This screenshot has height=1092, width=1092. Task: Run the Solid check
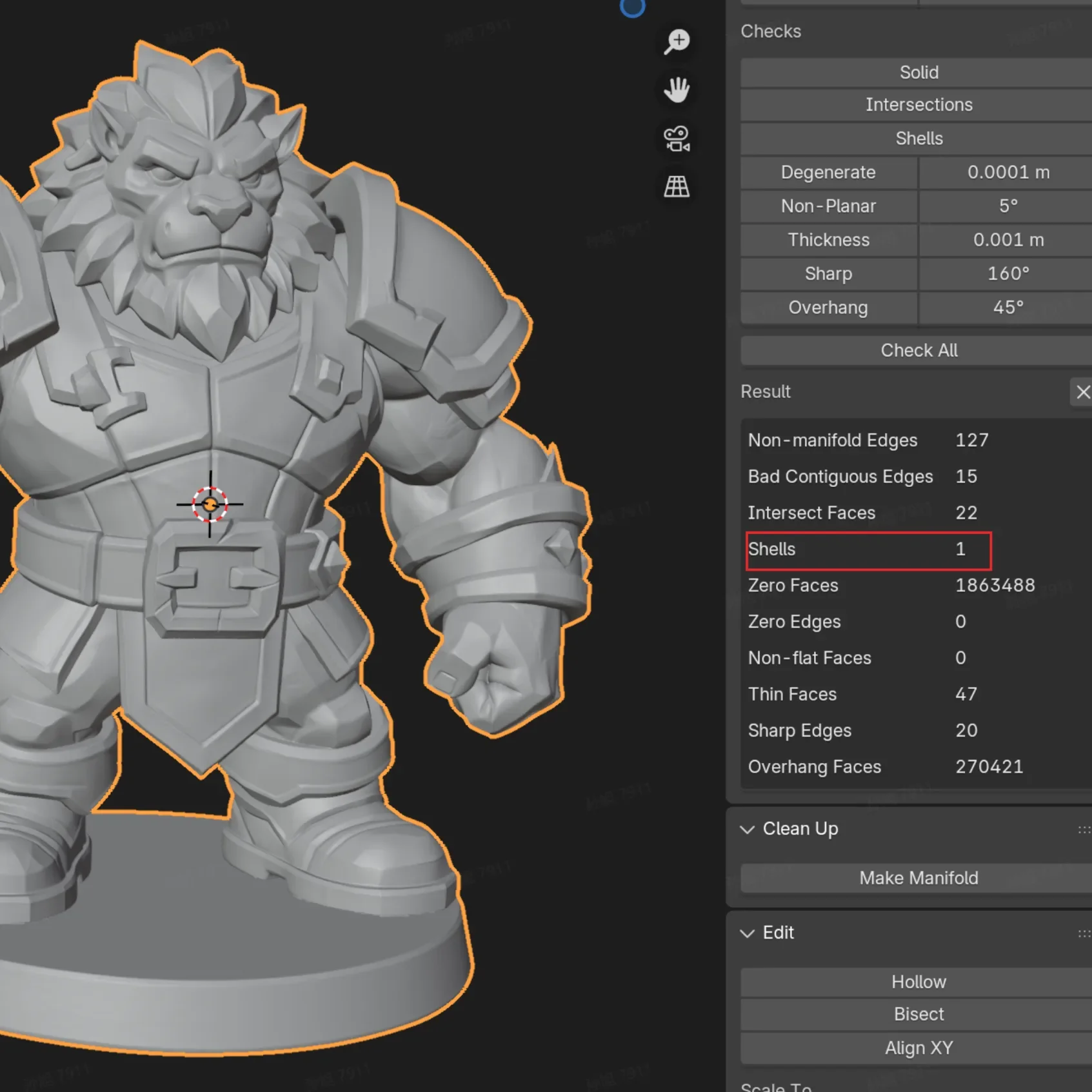[x=916, y=72]
